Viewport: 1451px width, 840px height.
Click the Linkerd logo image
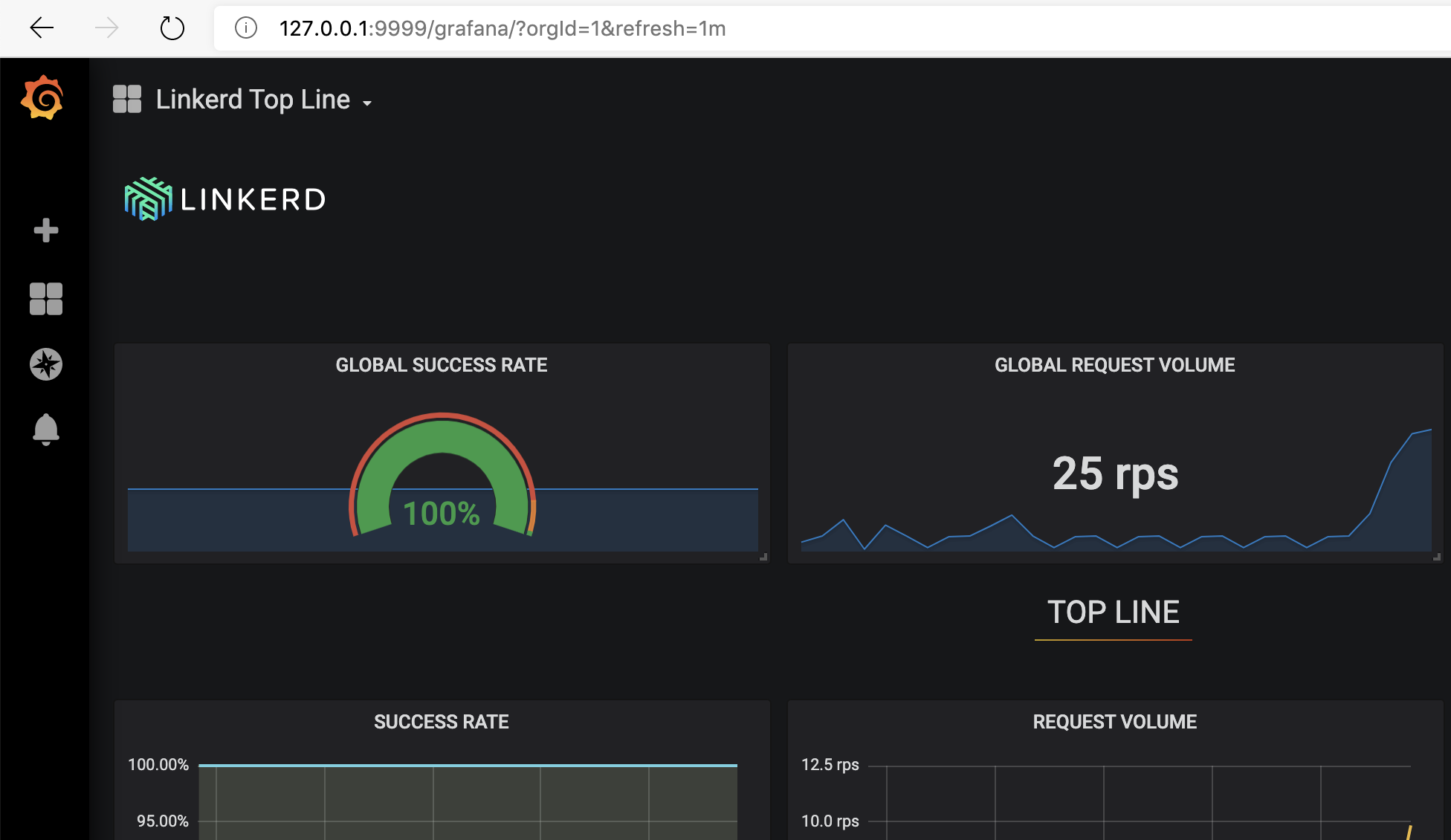point(224,199)
